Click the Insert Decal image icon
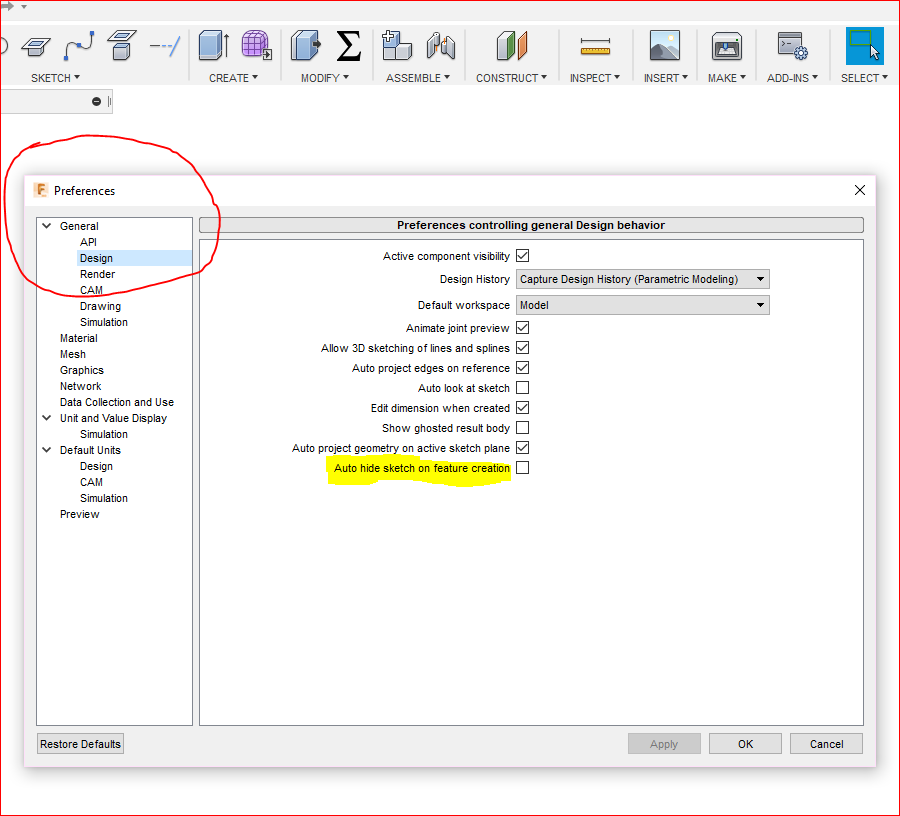 (665, 45)
